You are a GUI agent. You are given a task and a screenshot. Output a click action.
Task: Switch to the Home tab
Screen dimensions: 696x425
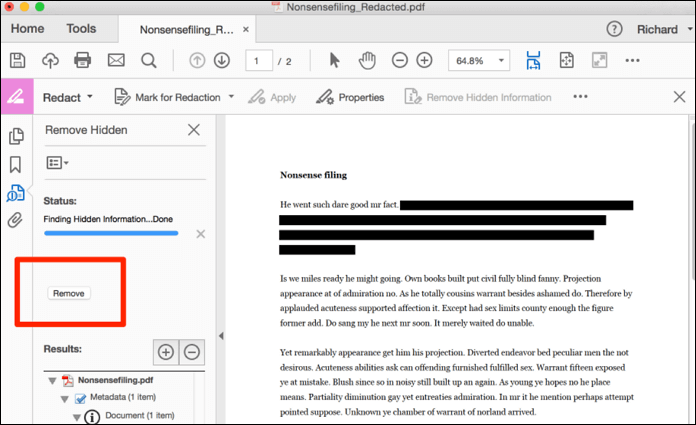(x=28, y=28)
